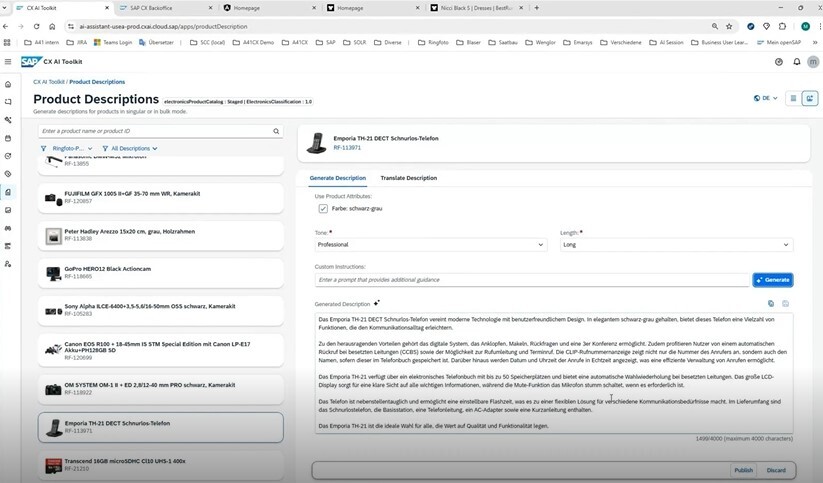The height and width of the screenshot is (483, 823).
Task: Select the Emporia TH-21 DECT product in list
Action: (161, 427)
